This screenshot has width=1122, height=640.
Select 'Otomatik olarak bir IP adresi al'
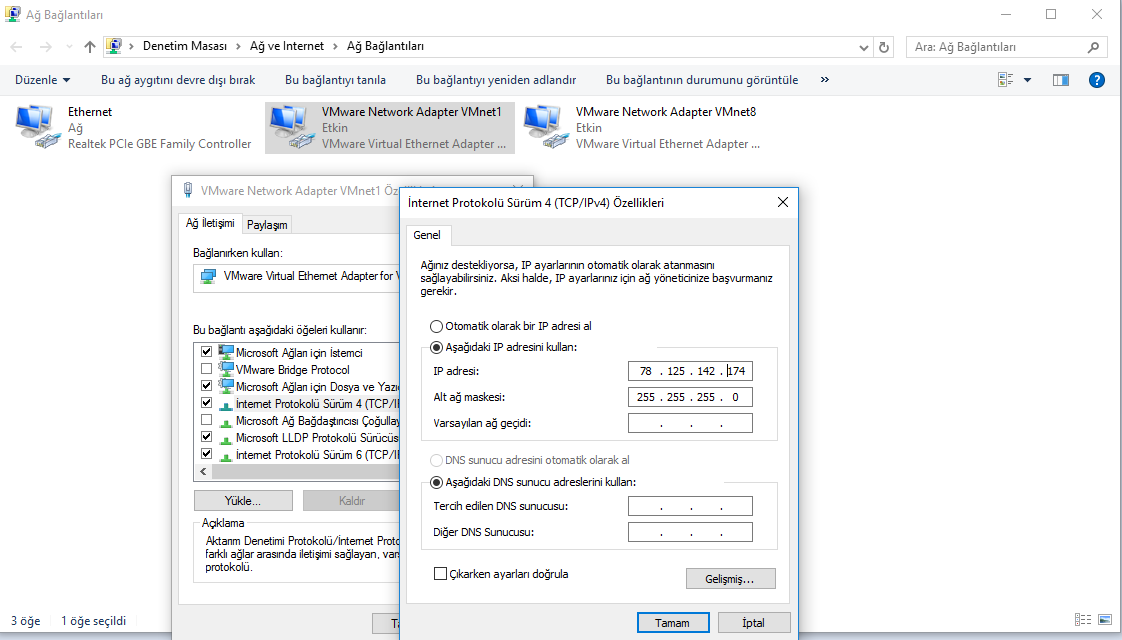436,326
